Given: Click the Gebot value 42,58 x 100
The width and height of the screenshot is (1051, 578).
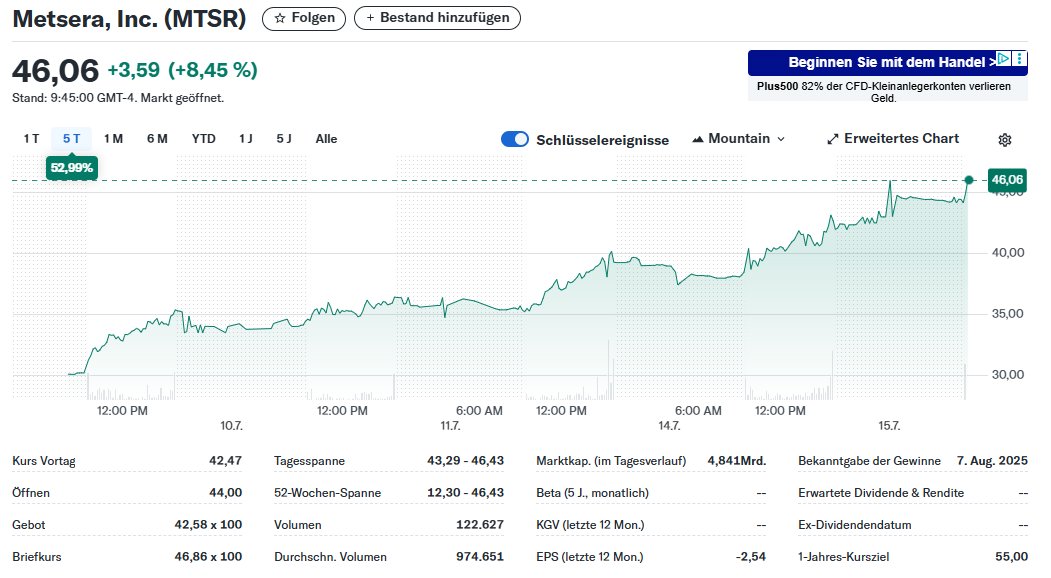Looking at the screenshot, I should (x=208, y=525).
